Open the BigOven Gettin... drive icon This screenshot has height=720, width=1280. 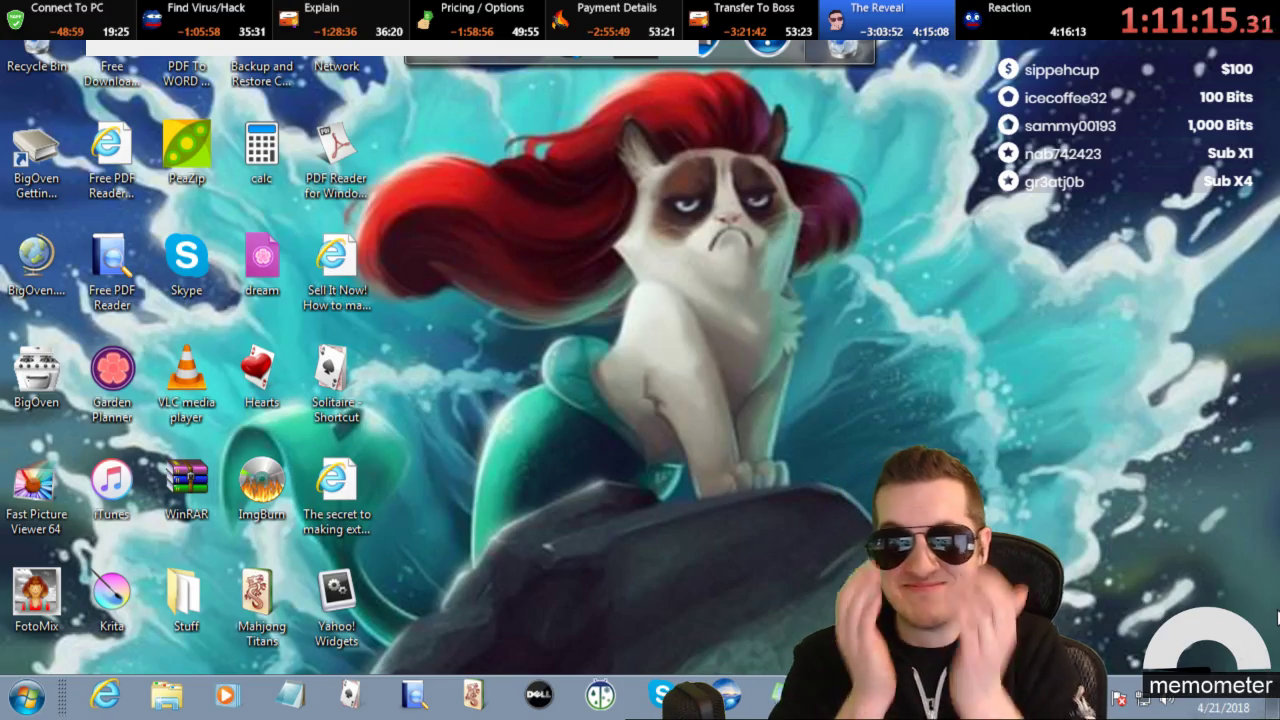tap(37, 160)
